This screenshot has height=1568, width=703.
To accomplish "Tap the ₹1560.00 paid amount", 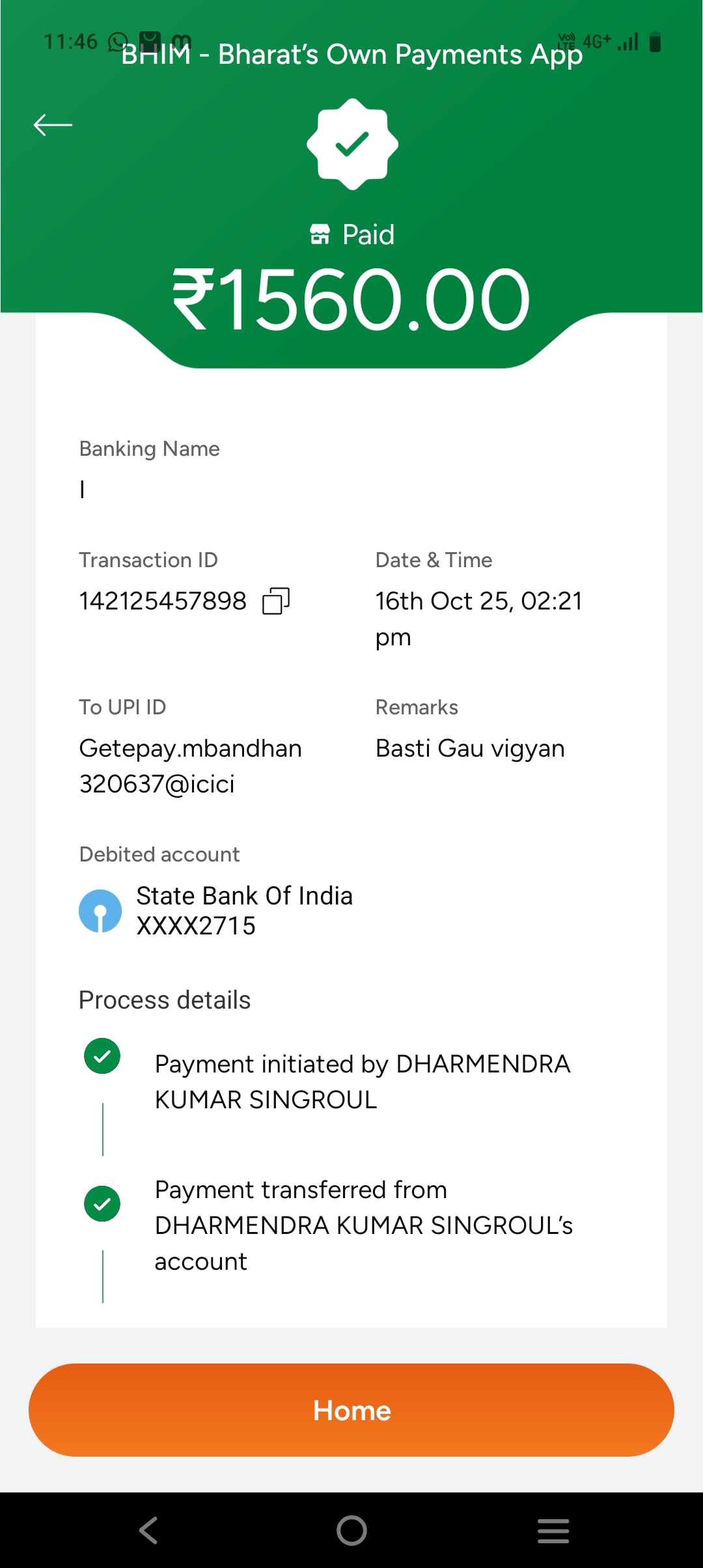I will pyautogui.click(x=351, y=301).
